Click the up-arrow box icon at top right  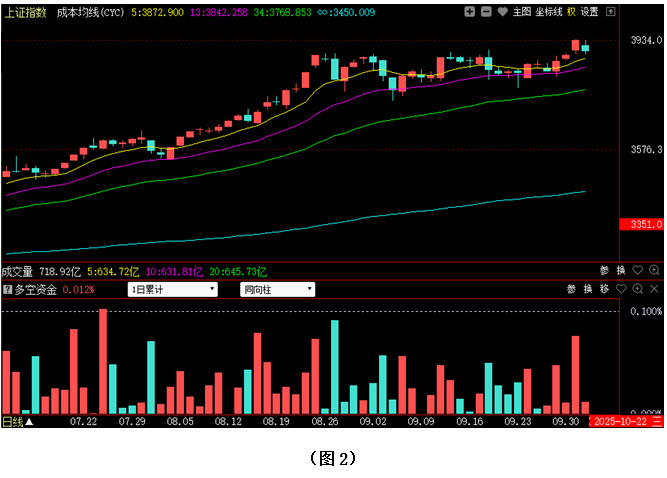(611, 12)
